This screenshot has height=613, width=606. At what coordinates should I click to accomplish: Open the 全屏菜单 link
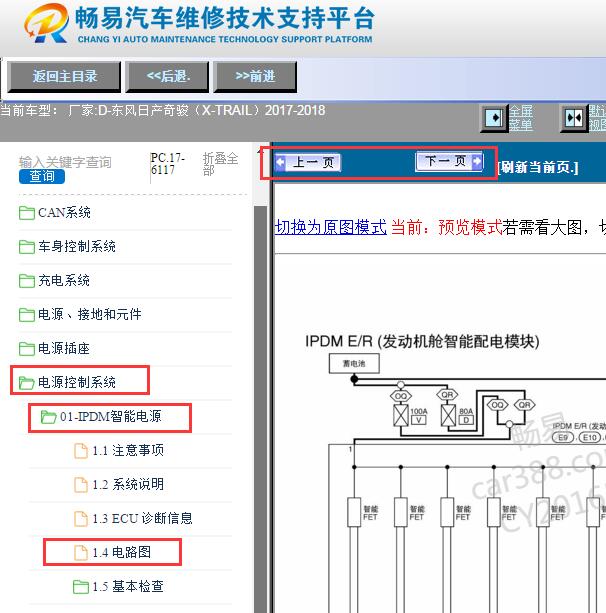pos(520,118)
